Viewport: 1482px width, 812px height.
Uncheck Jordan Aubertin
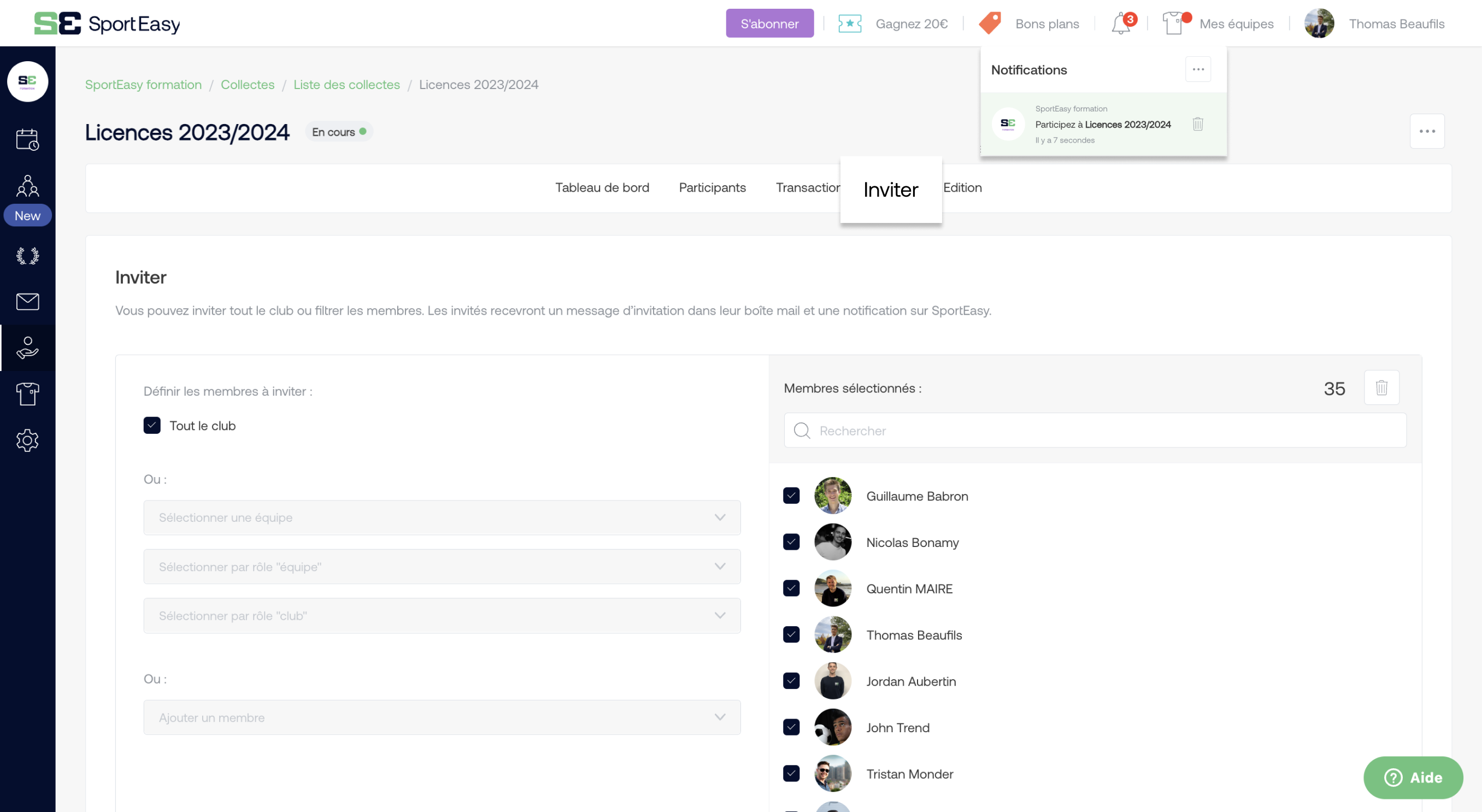click(x=792, y=681)
